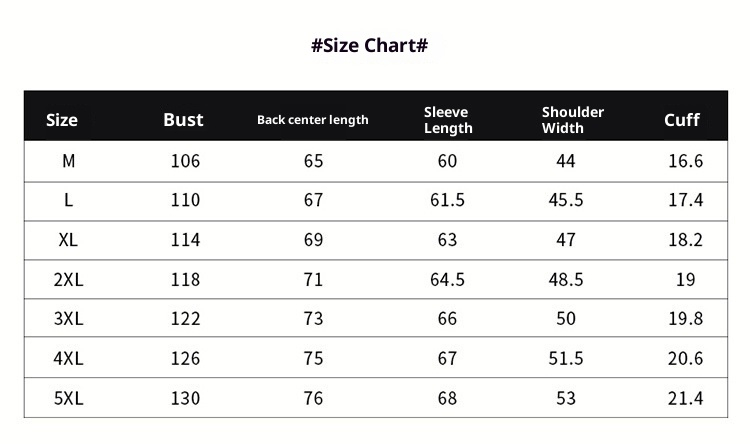
Task: Click the Sleeve Length header
Action: [447, 120]
